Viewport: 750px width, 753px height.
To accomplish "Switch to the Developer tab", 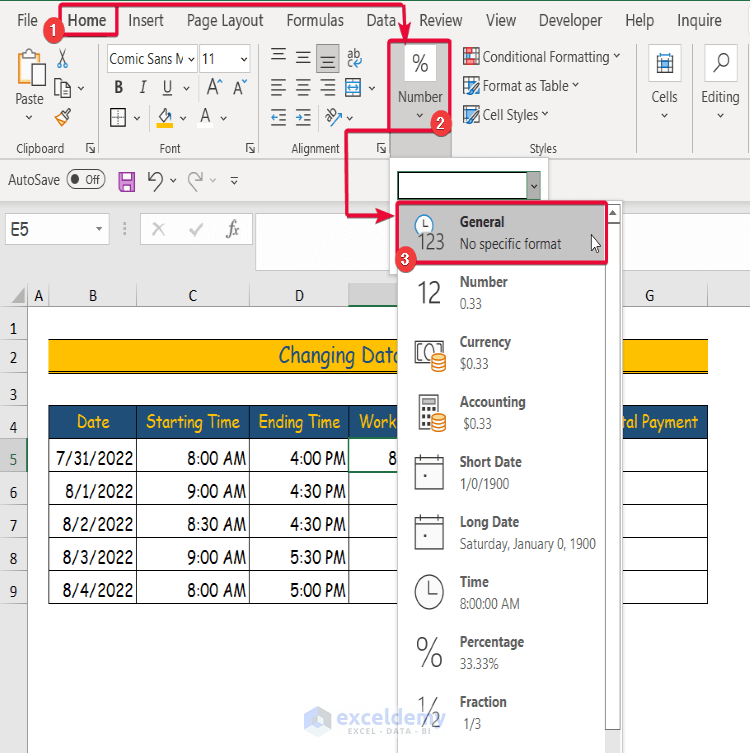I will pos(570,20).
